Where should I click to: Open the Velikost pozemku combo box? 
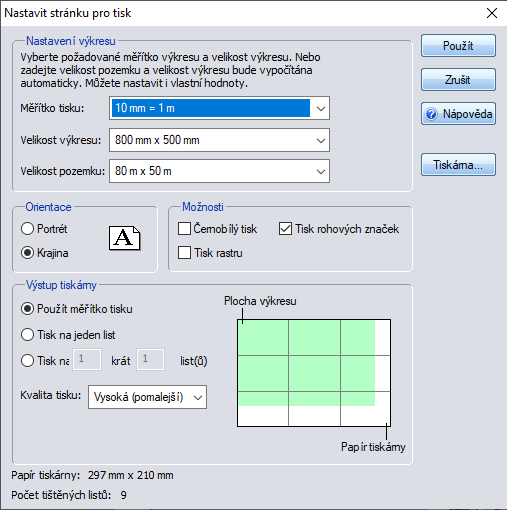click(x=219, y=171)
